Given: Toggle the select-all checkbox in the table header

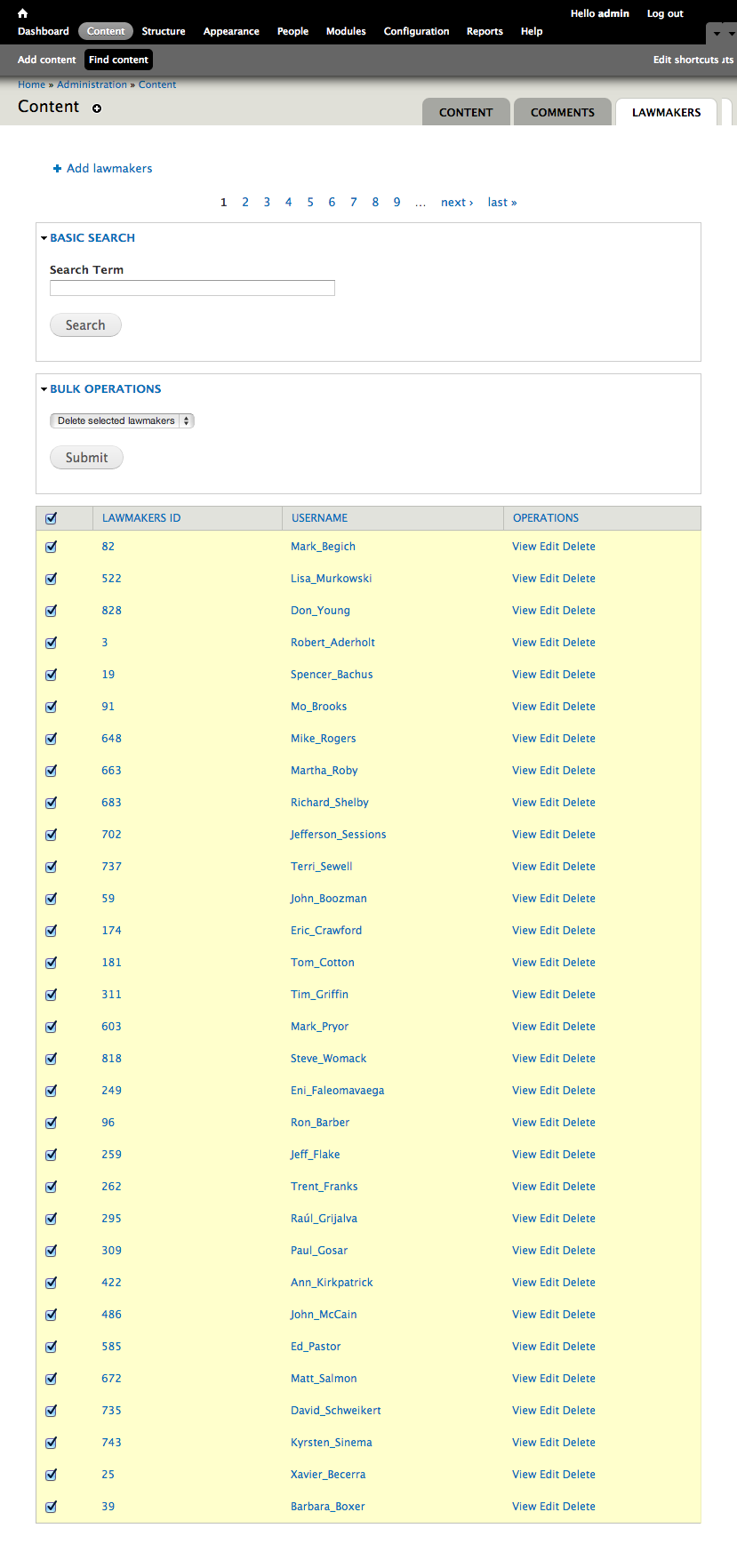Looking at the screenshot, I should (x=51, y=518).
